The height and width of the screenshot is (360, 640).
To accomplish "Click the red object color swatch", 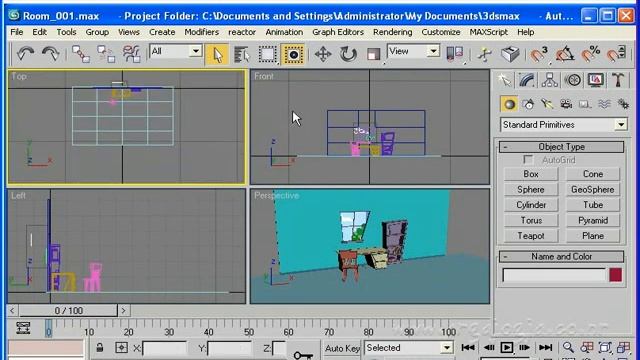I will pos(616,275).
